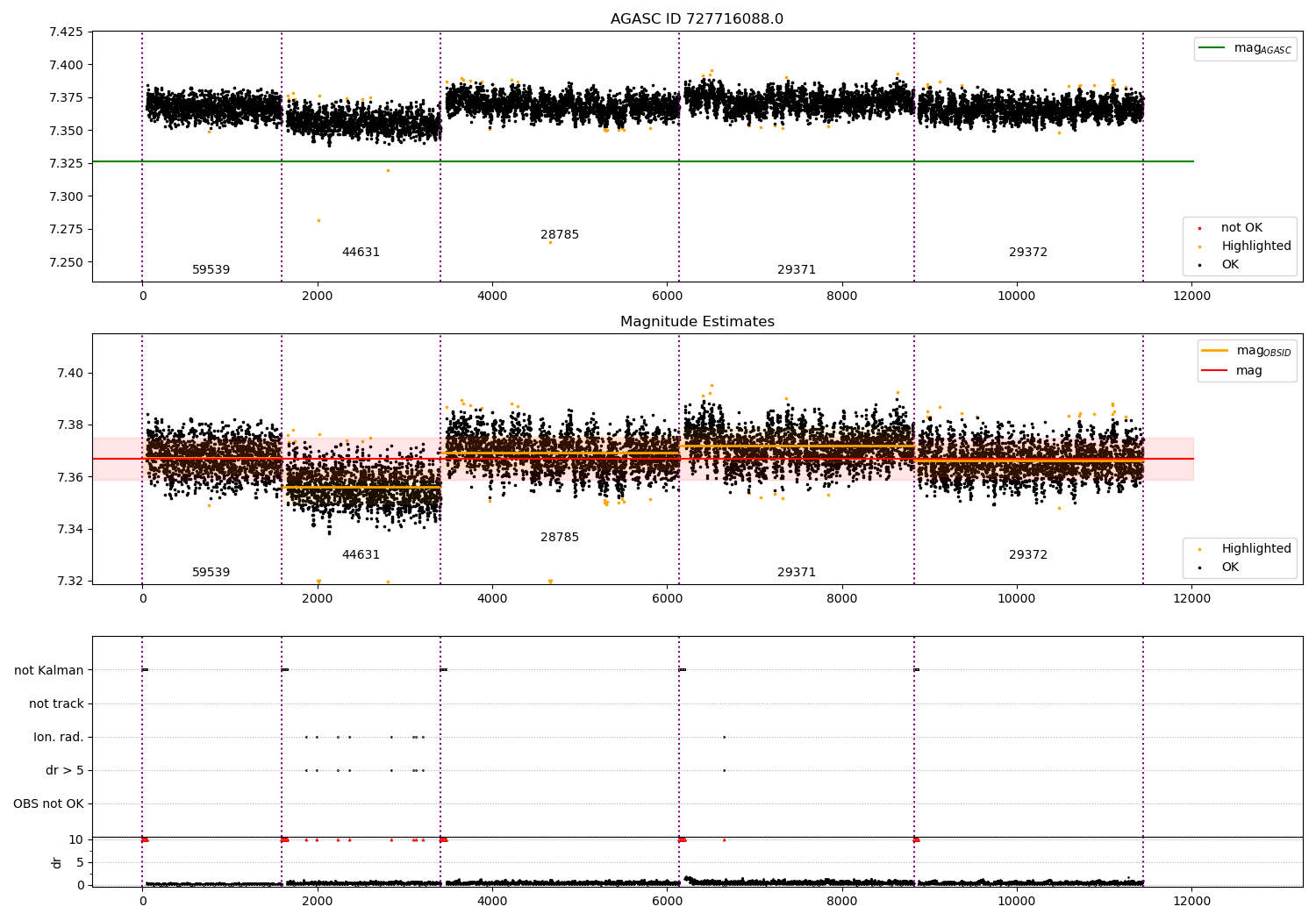
Task: Click OBSID label 28785 in the top plot
Action: (x=560, y=235)
